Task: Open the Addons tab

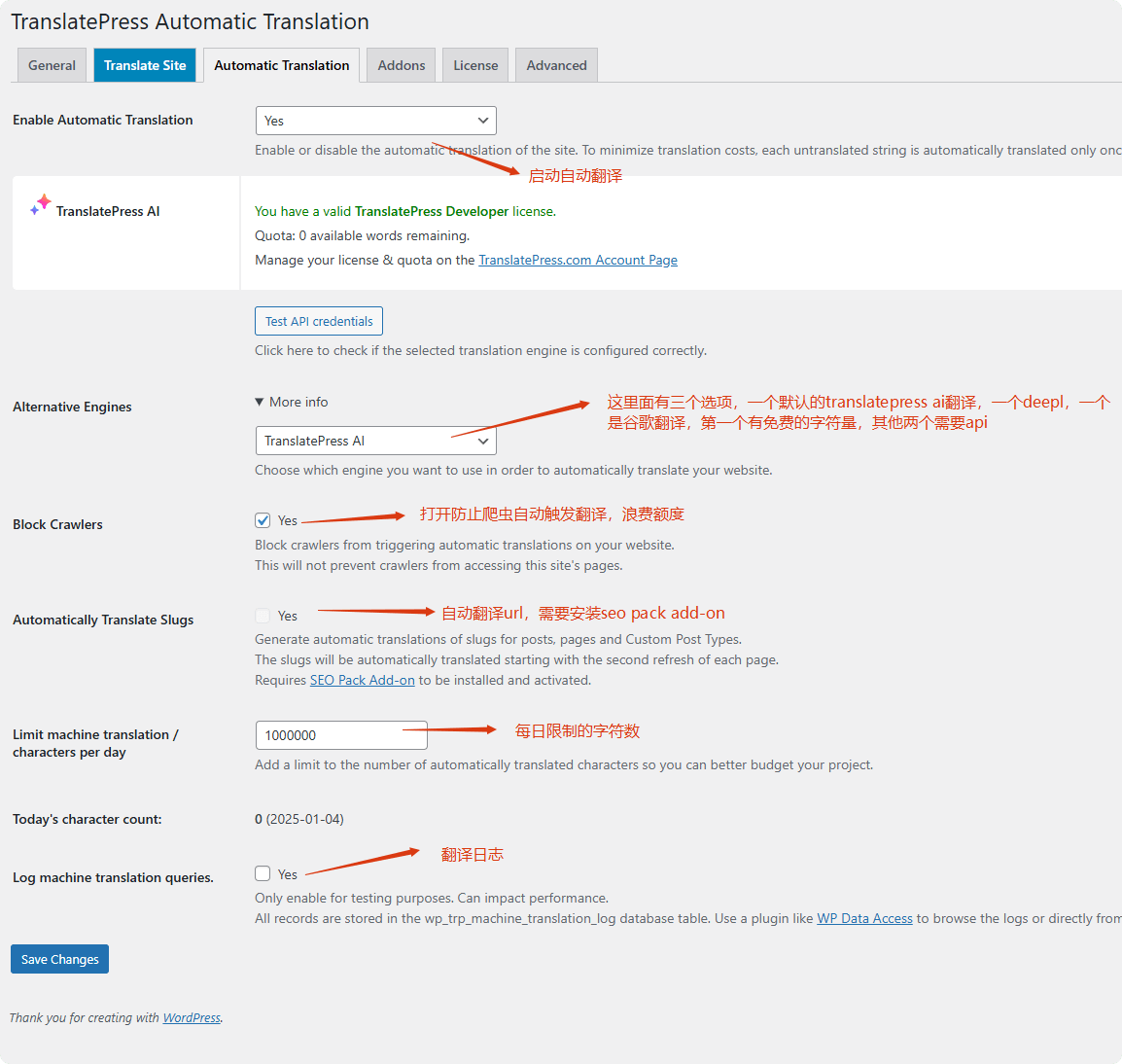Action: point(401,65)
